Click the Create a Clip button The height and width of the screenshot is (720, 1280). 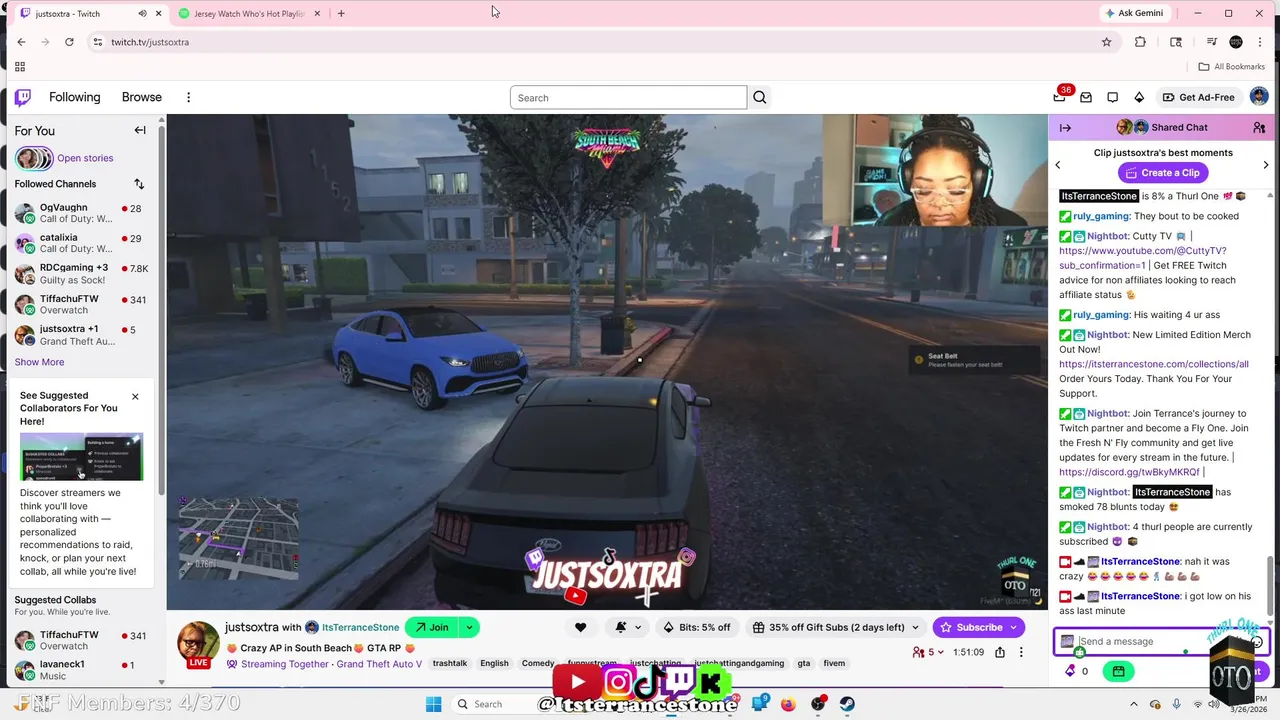tap(1163, 173)
